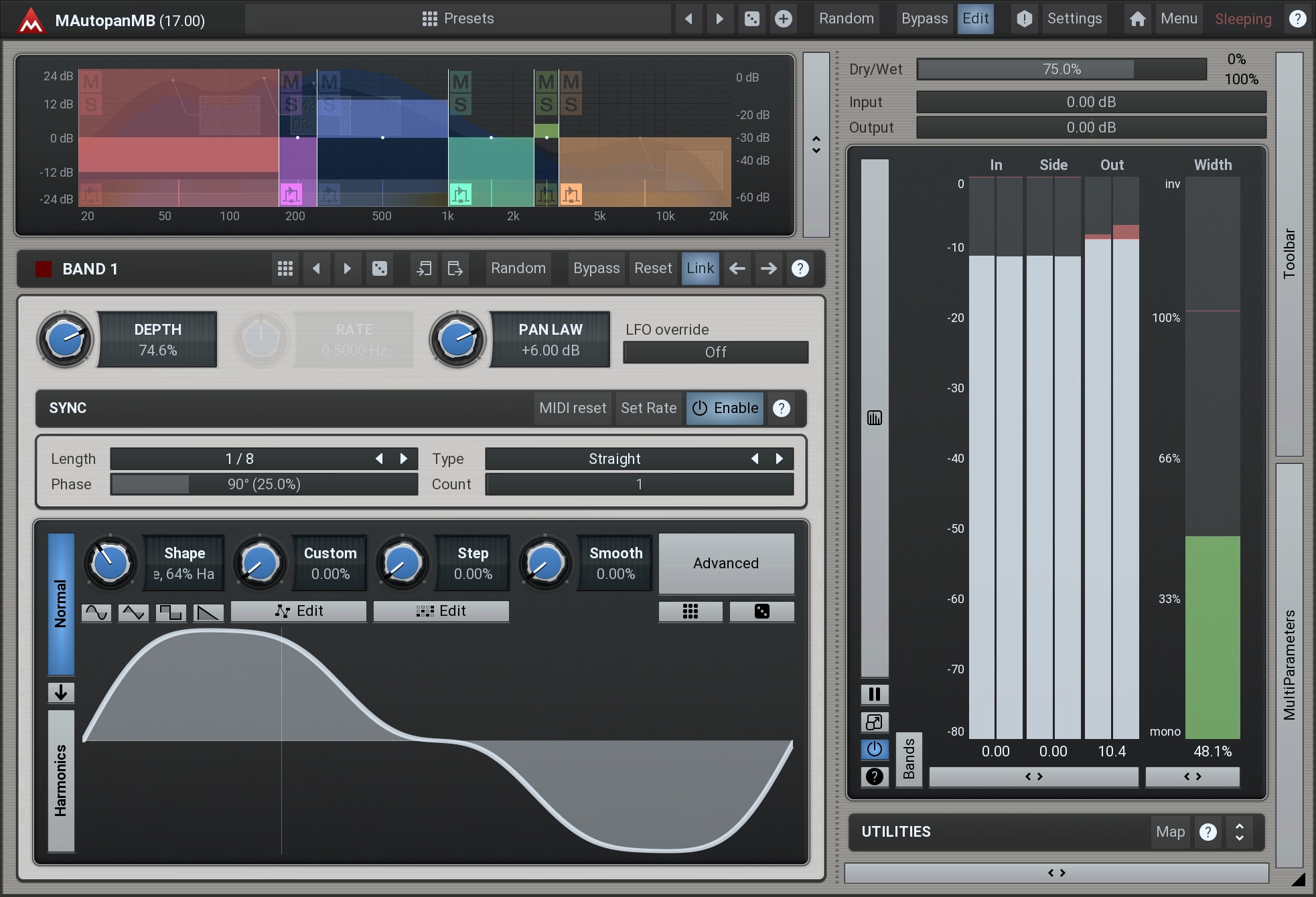Copy band settings icon
This screenshot has height=897, width=1316.
[x=424, y=268]
